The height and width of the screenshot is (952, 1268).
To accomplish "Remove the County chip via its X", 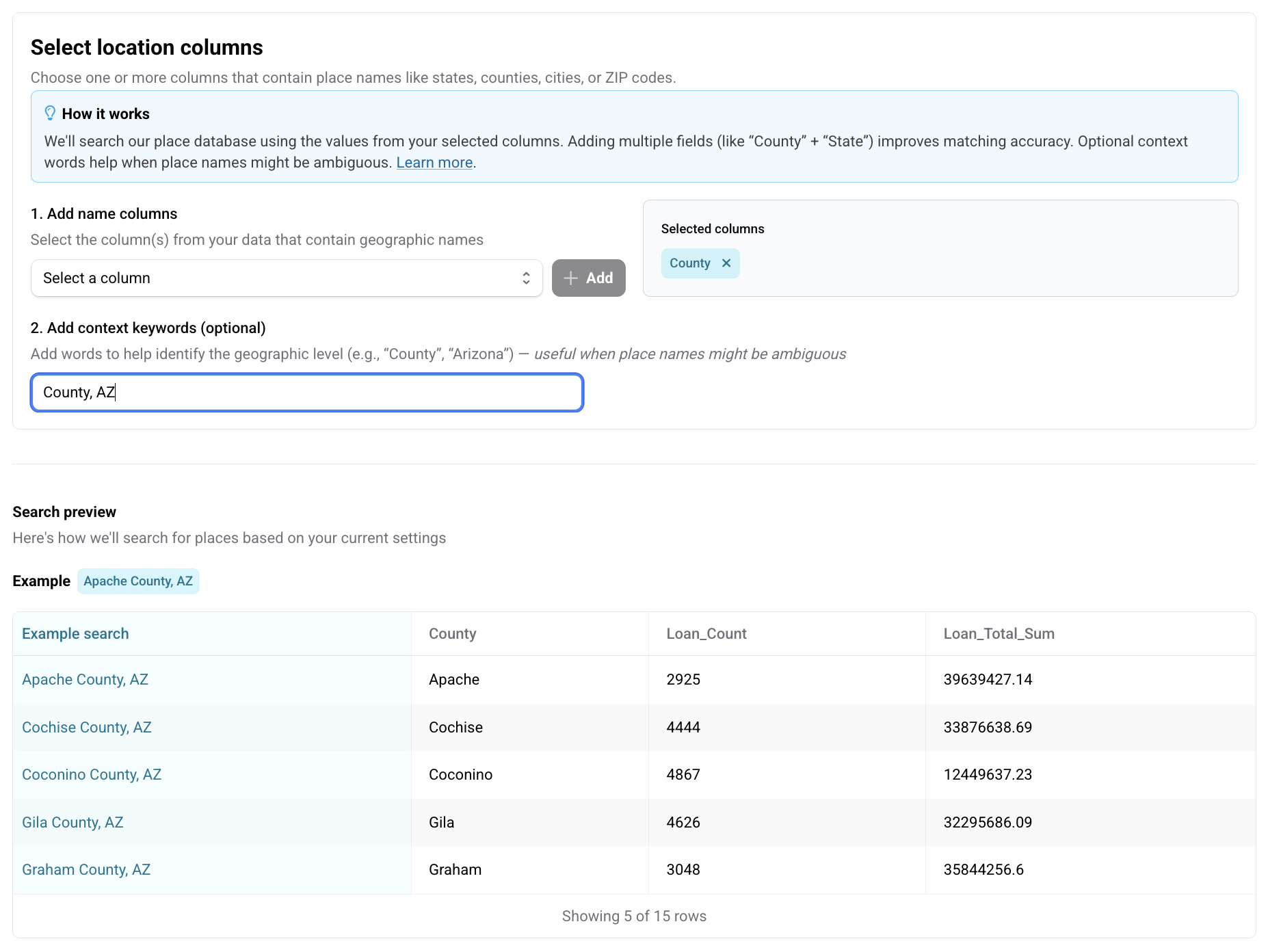I will 726,263.
